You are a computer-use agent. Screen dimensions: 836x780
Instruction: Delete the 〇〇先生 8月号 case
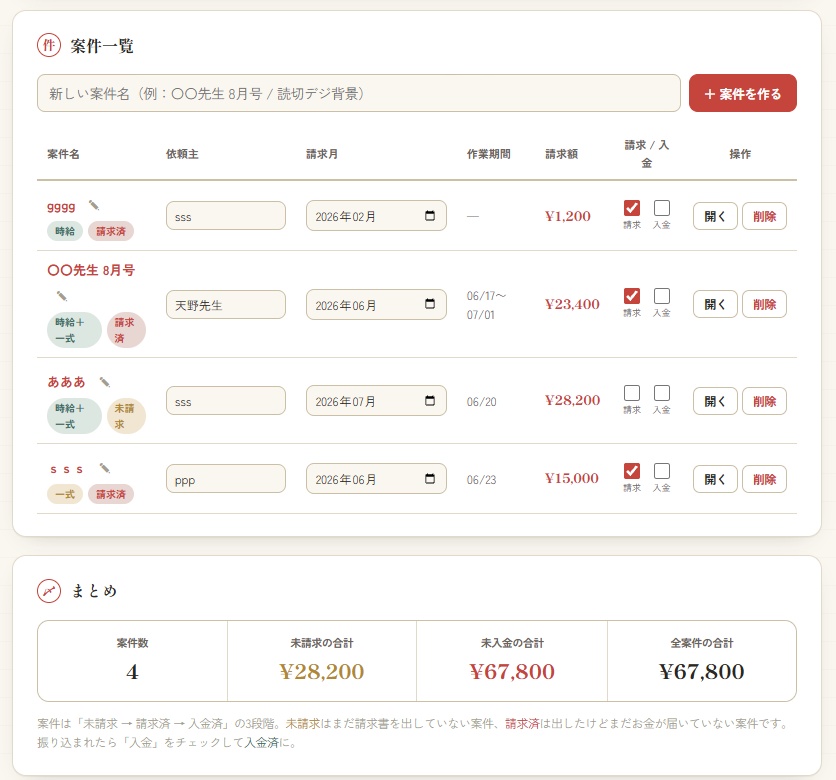(764, 304)
